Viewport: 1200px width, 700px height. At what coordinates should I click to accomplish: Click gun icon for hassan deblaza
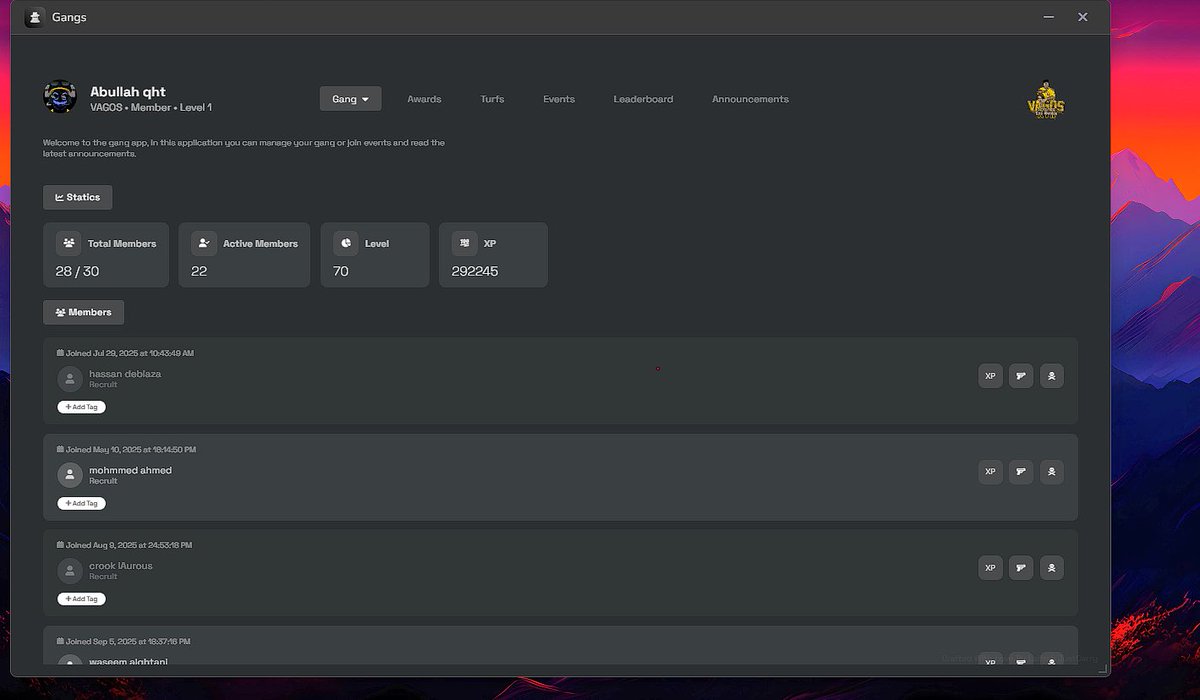click(1021, 376)
